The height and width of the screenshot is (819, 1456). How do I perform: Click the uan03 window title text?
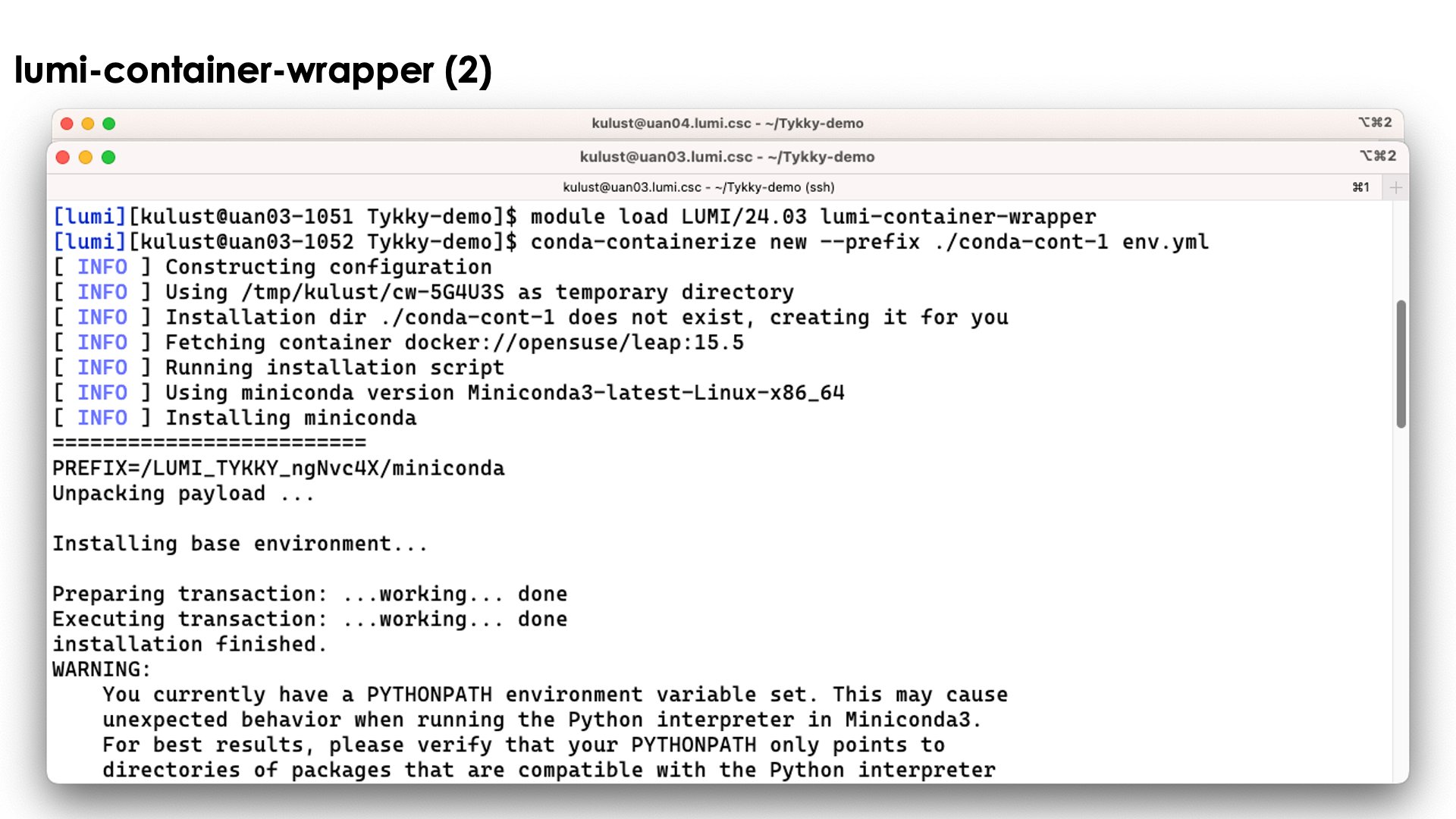coord(727,157)
